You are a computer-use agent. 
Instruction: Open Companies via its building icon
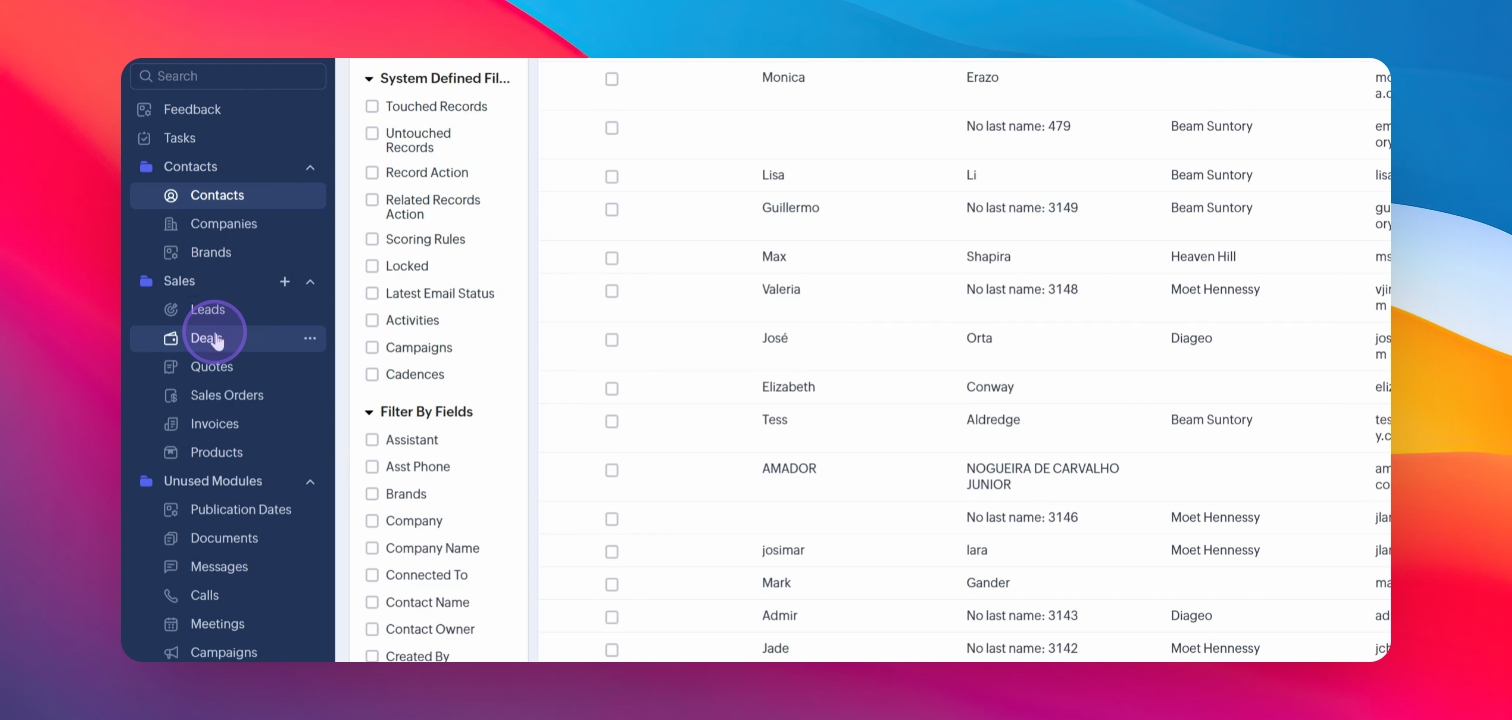pos(171,224)
